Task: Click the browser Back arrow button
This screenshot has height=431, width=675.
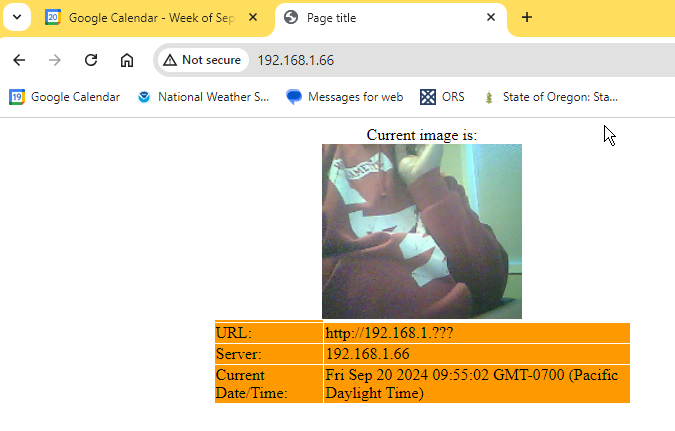Action: 19,60
